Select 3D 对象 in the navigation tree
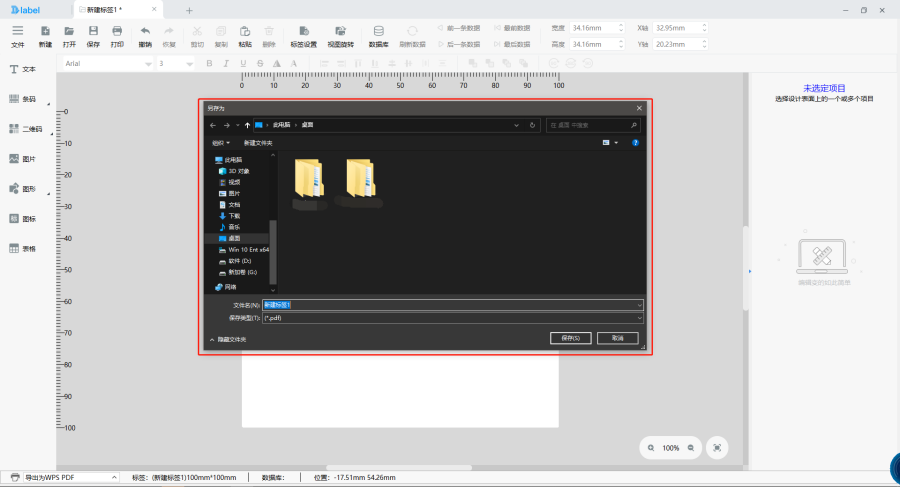 pyautogui.click(x=234, y=171)
